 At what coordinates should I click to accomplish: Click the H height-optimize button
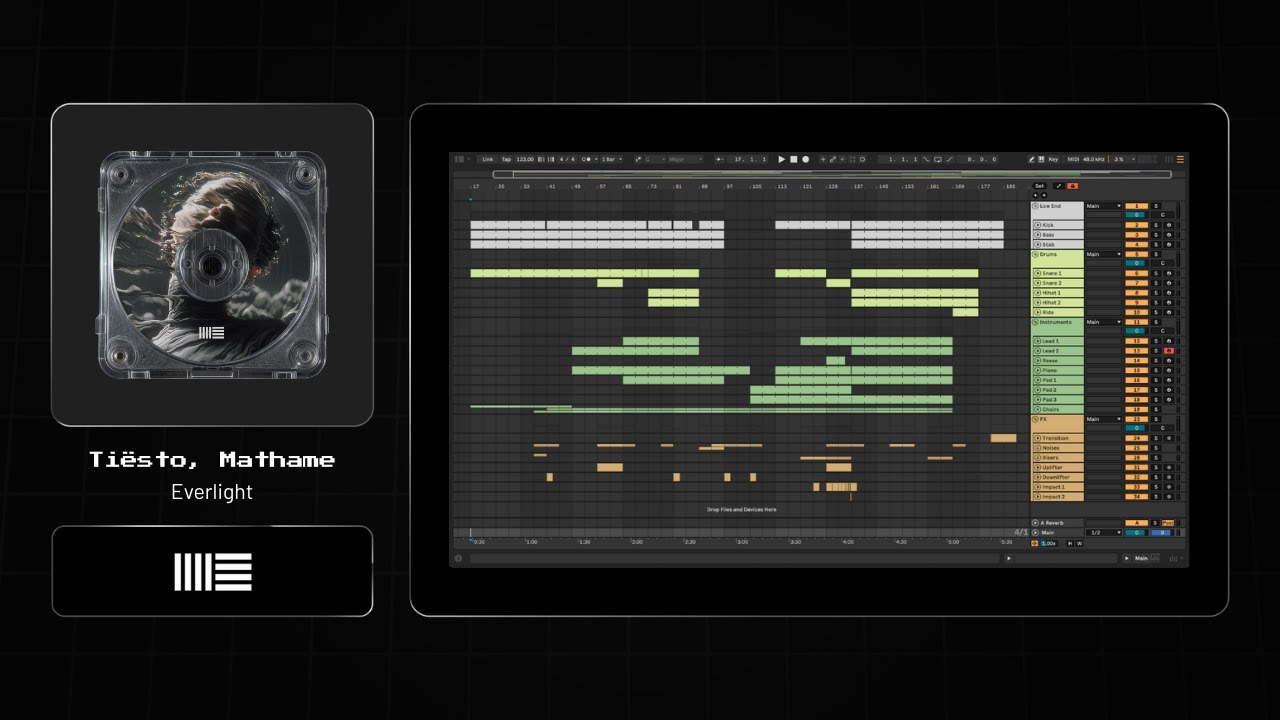(x=1070, y=543)
